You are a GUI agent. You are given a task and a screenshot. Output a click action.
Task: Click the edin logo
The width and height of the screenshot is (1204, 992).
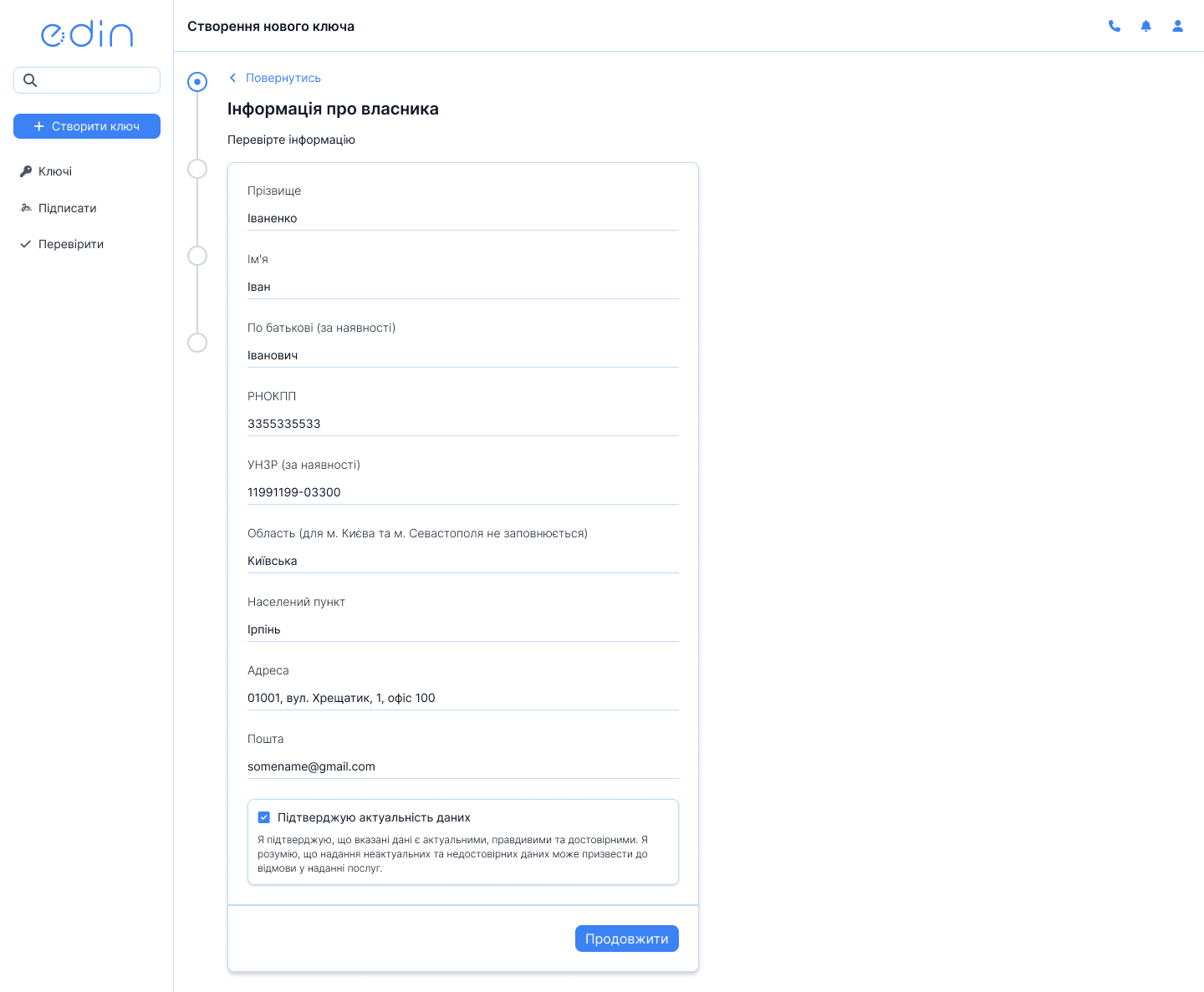[x=87, y=33]
